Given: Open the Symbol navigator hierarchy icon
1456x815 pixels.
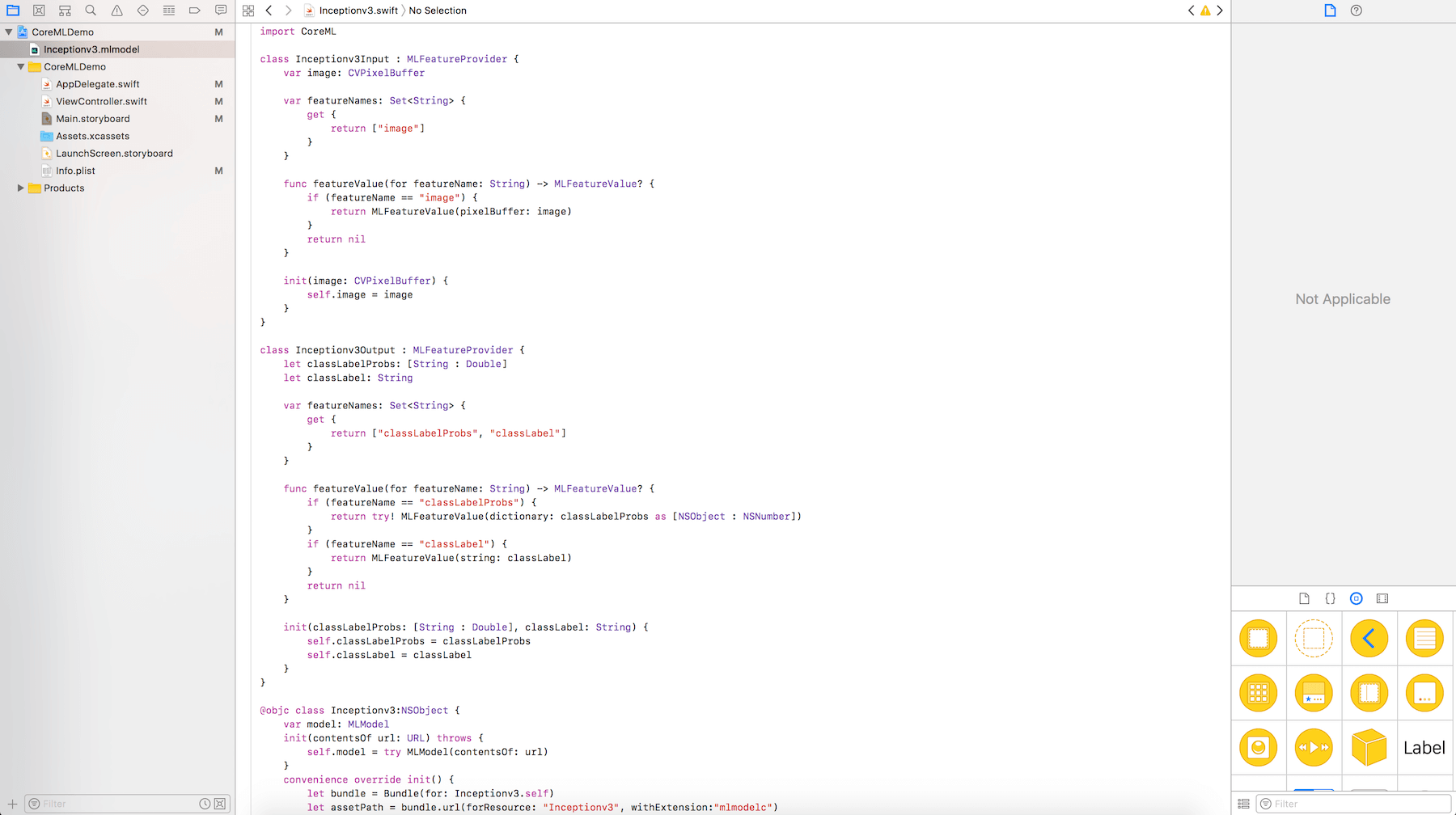Looking at the screenshot, I should (x=65, y=11).
